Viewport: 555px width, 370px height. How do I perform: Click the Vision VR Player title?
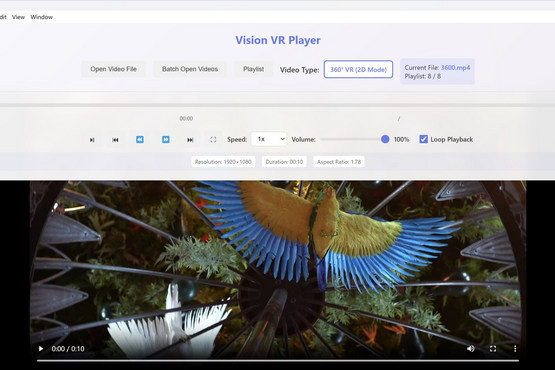coord(278,40)
